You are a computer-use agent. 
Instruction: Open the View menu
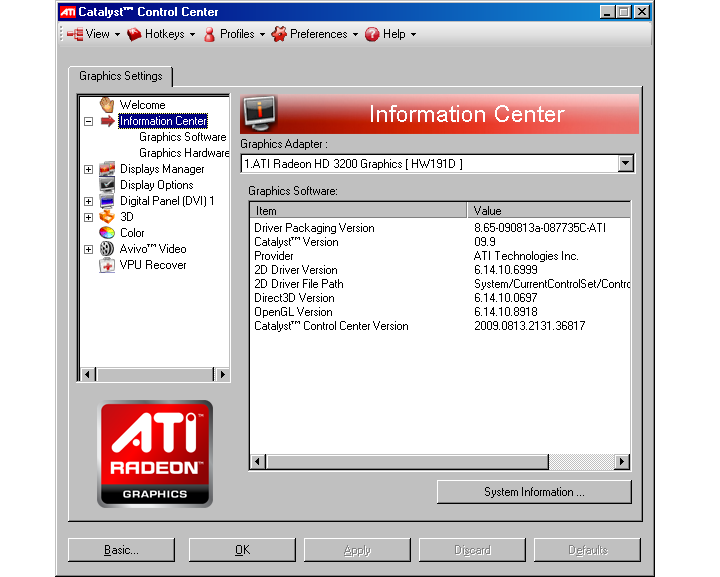[x=93, y=34]
